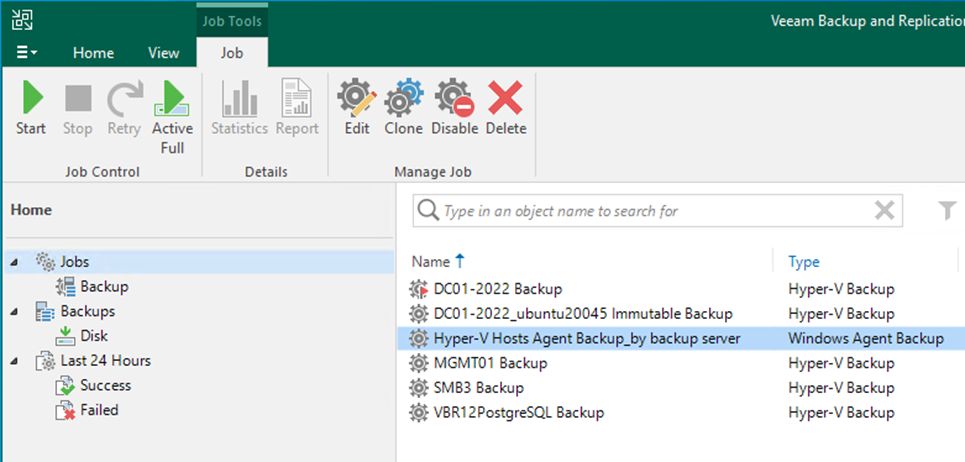This screenshot has height=462, width=965.
Task: Switch to the Home ribbon tab
Action: pyautogui.click(x=94, y=53)
